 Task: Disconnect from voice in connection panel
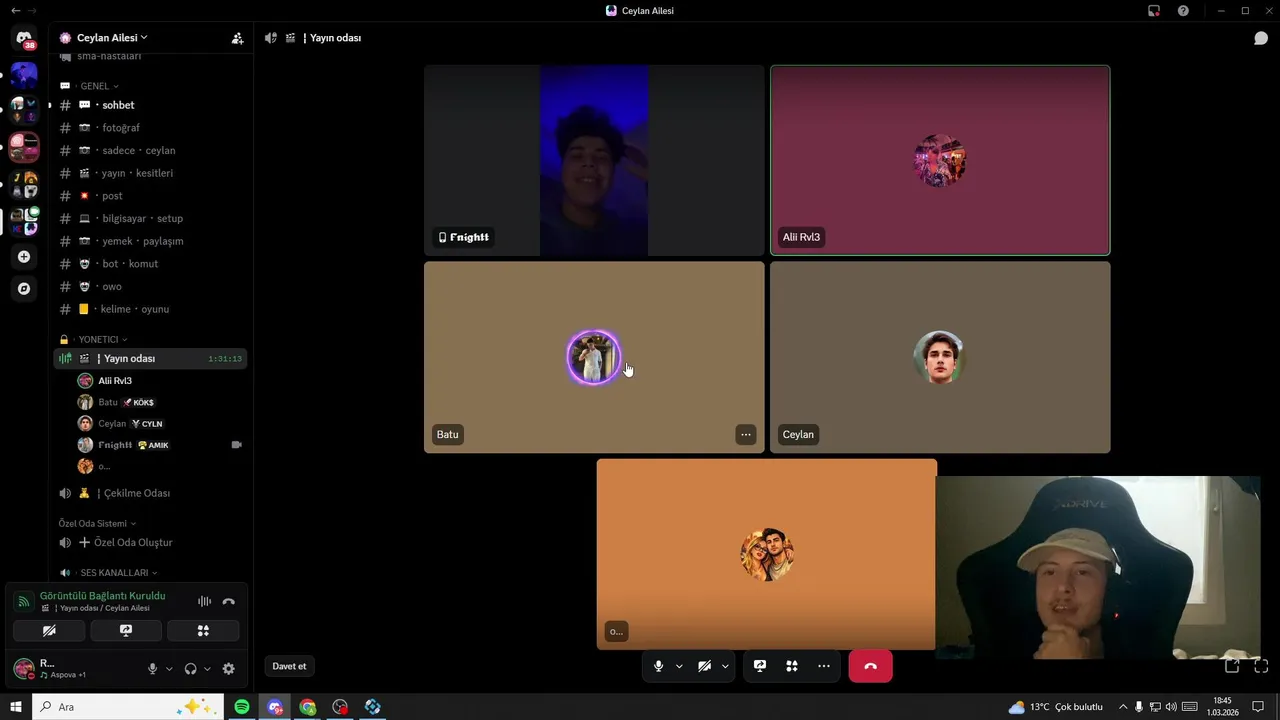pyautogui.click(x=229, y=601)
